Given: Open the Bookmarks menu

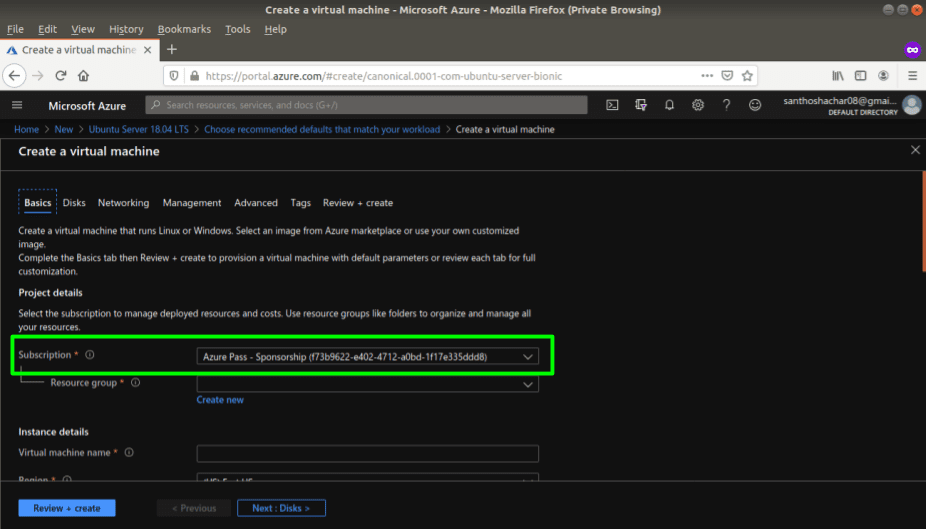Looking at the screenshot, I should (x=184, y=29).
